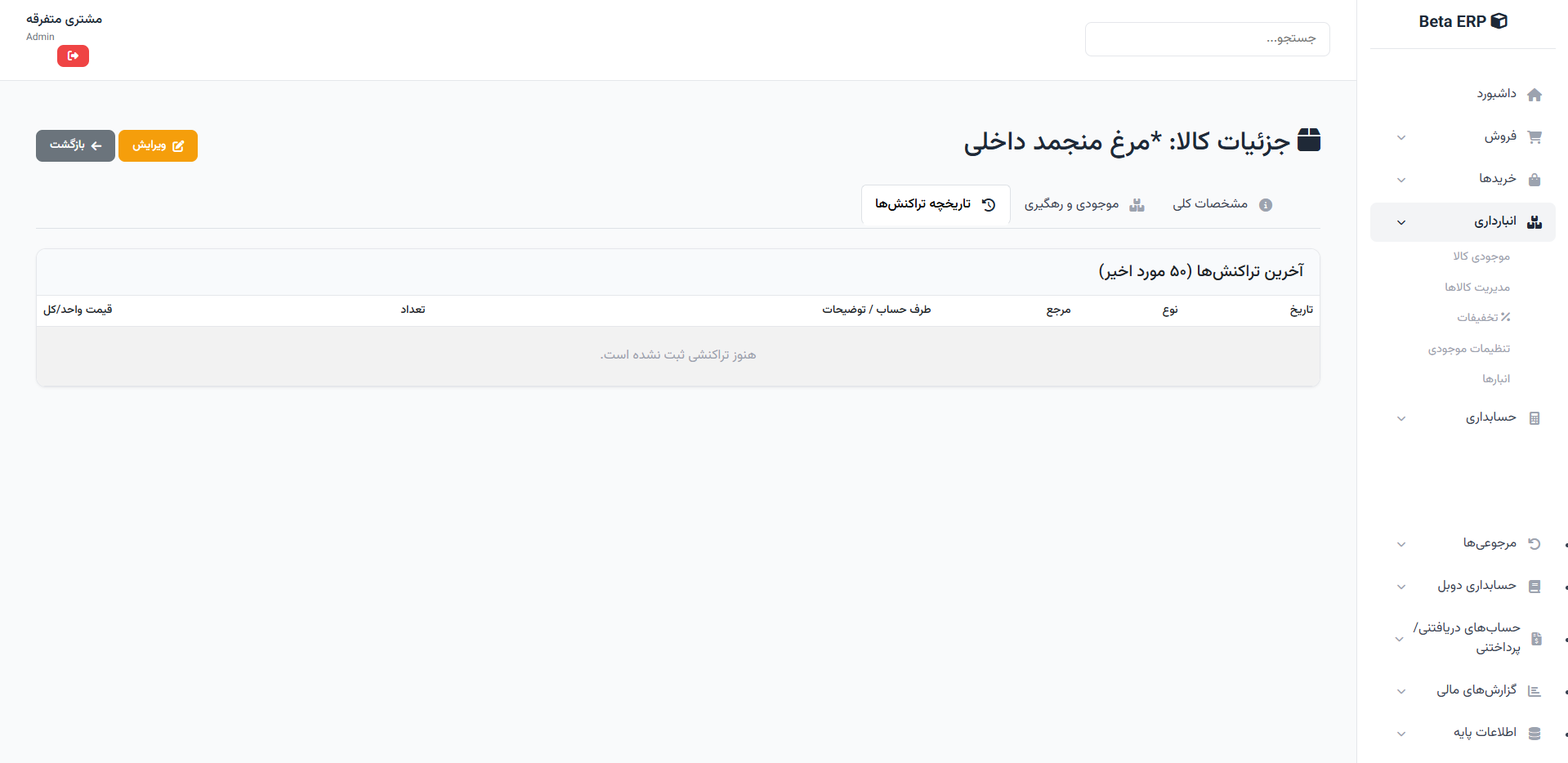Open the مدیریت کالاها submenu item
1568x763 pixels.
click(1477, 288)
